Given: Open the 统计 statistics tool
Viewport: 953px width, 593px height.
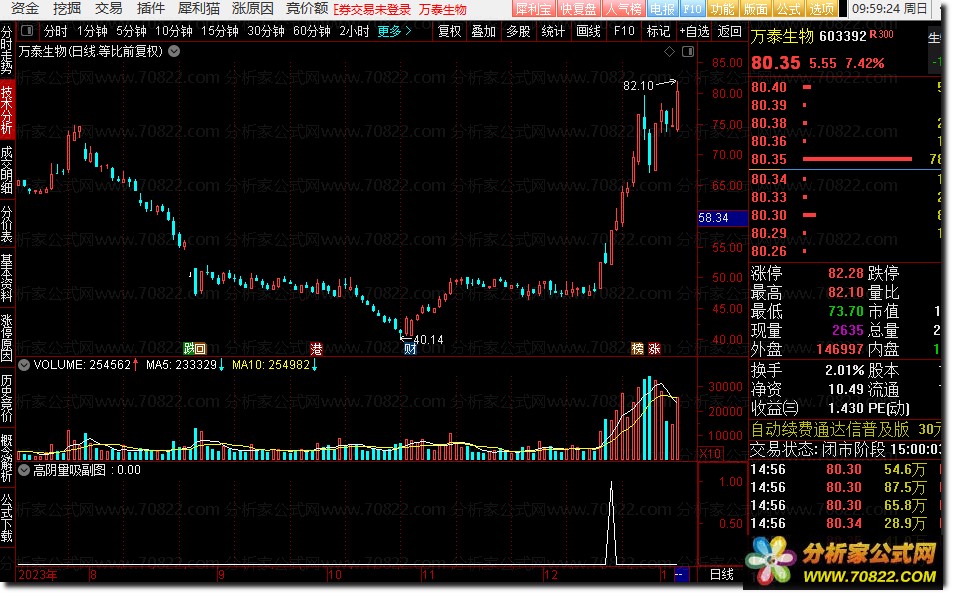Looking at the screenshot, I should (553, 31).
